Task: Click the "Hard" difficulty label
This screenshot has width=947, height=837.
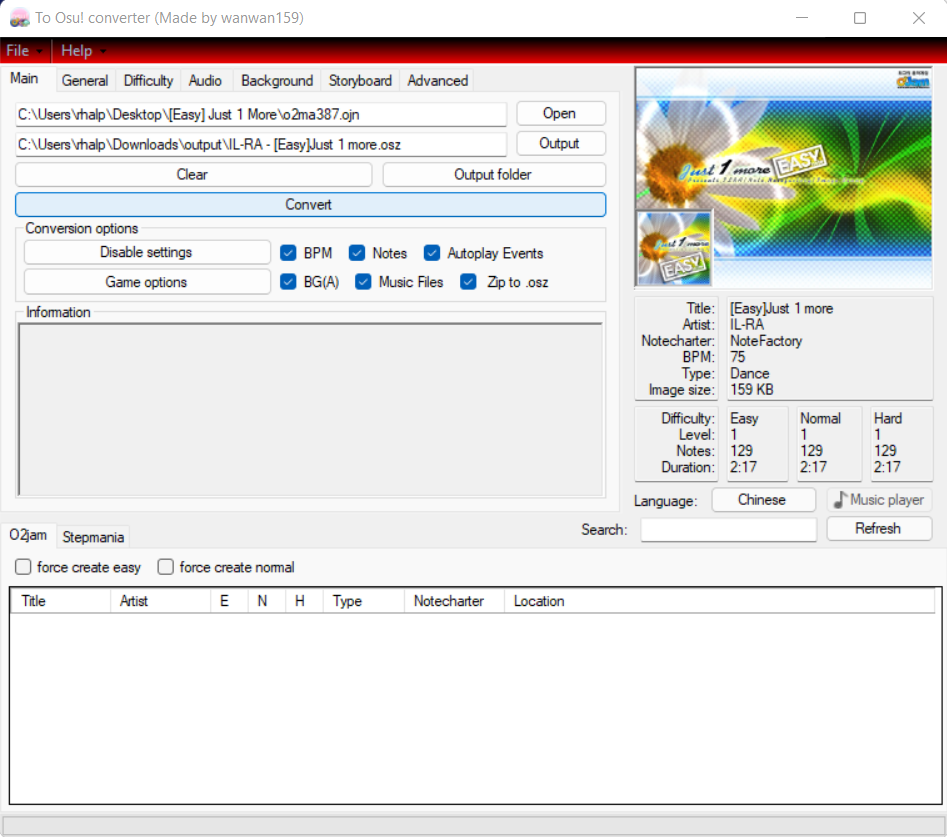Action: pos(888,418)
